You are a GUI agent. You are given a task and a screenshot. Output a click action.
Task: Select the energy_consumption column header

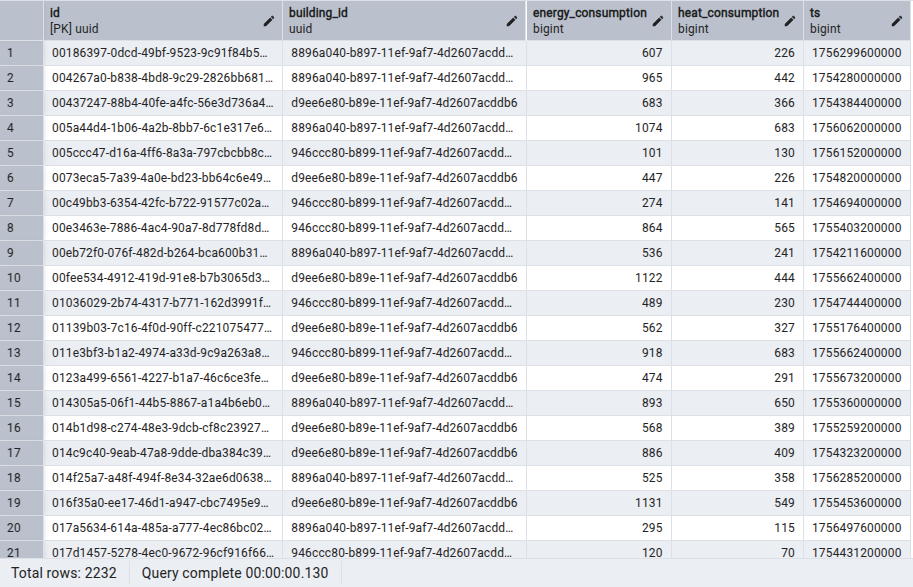[588, 21]
